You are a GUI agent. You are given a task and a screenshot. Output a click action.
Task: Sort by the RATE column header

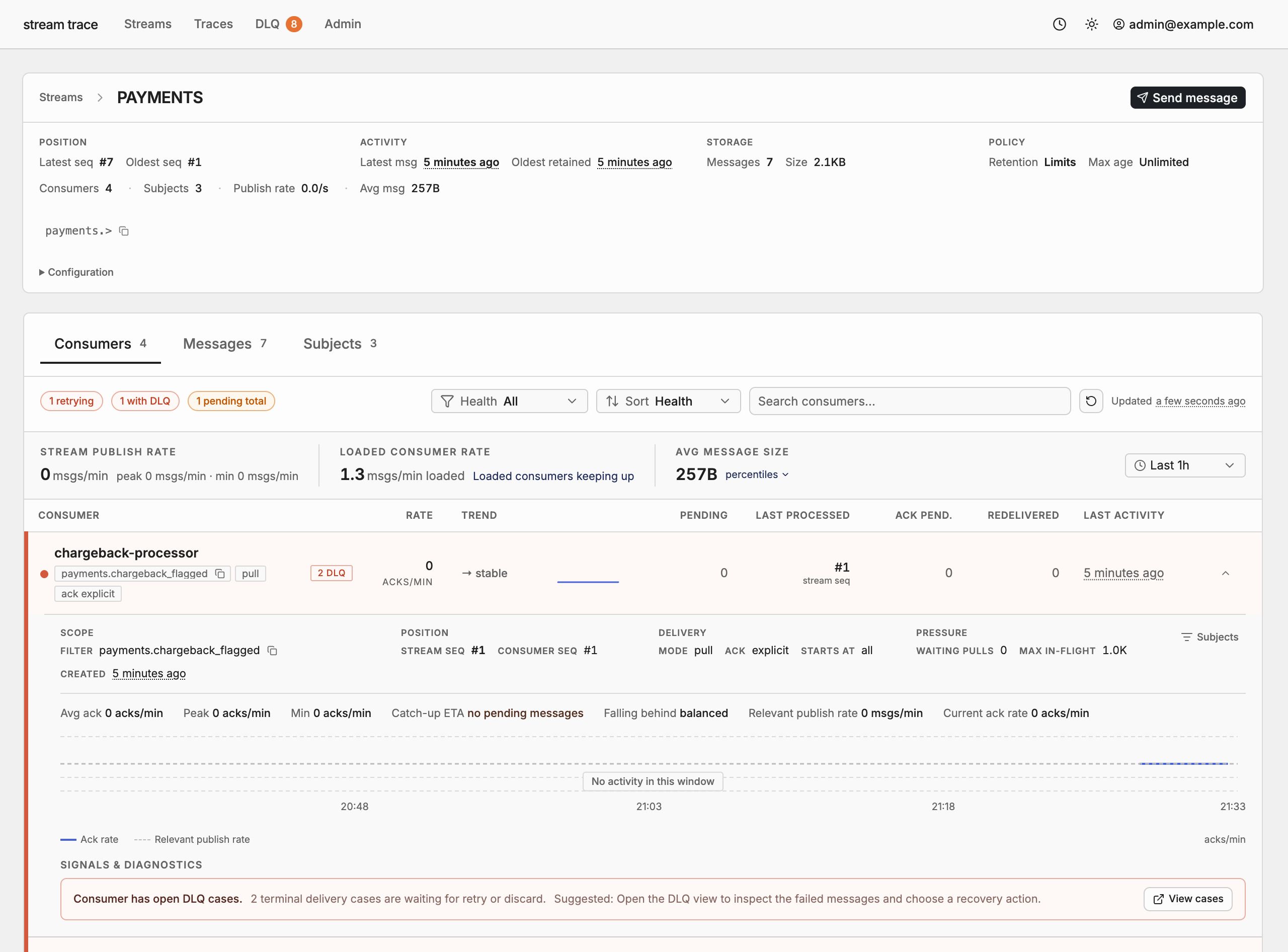419,516
